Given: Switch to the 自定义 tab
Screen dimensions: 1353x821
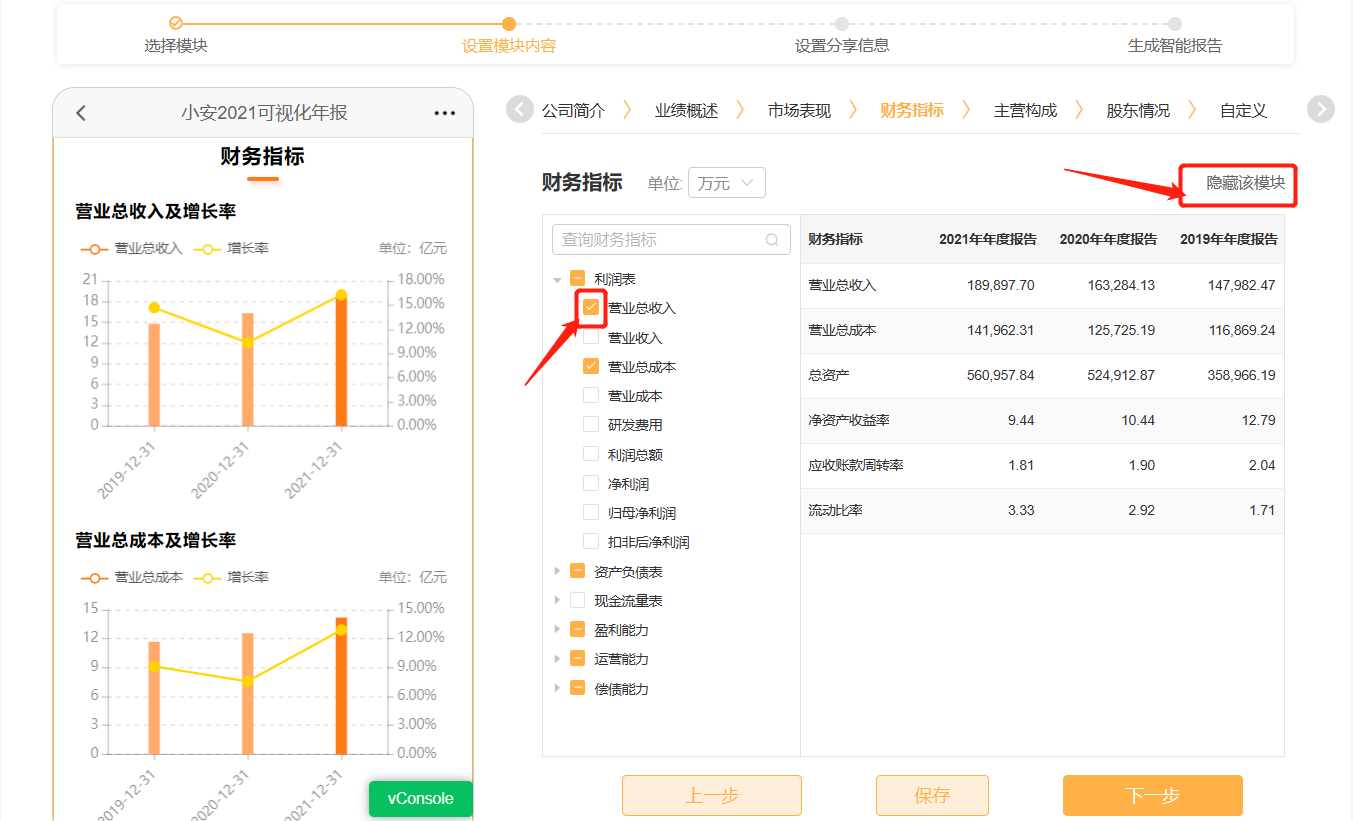Looking at the screenshot, I should (1243, 110).
